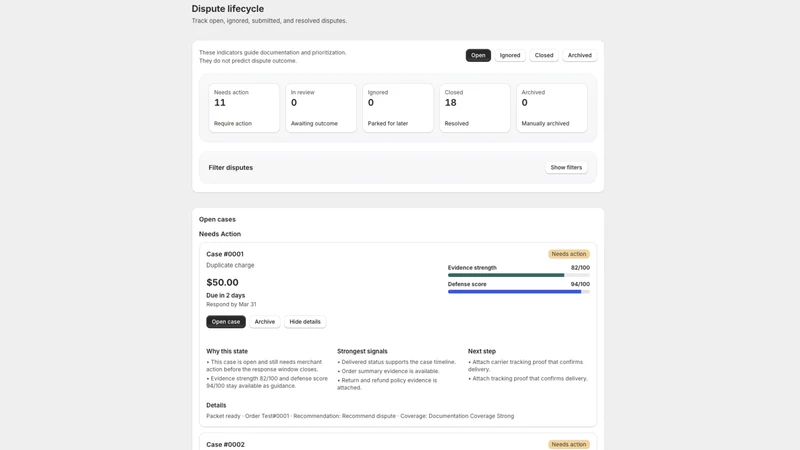Click the Needs action badge on Case #0002

pos(569,444)
